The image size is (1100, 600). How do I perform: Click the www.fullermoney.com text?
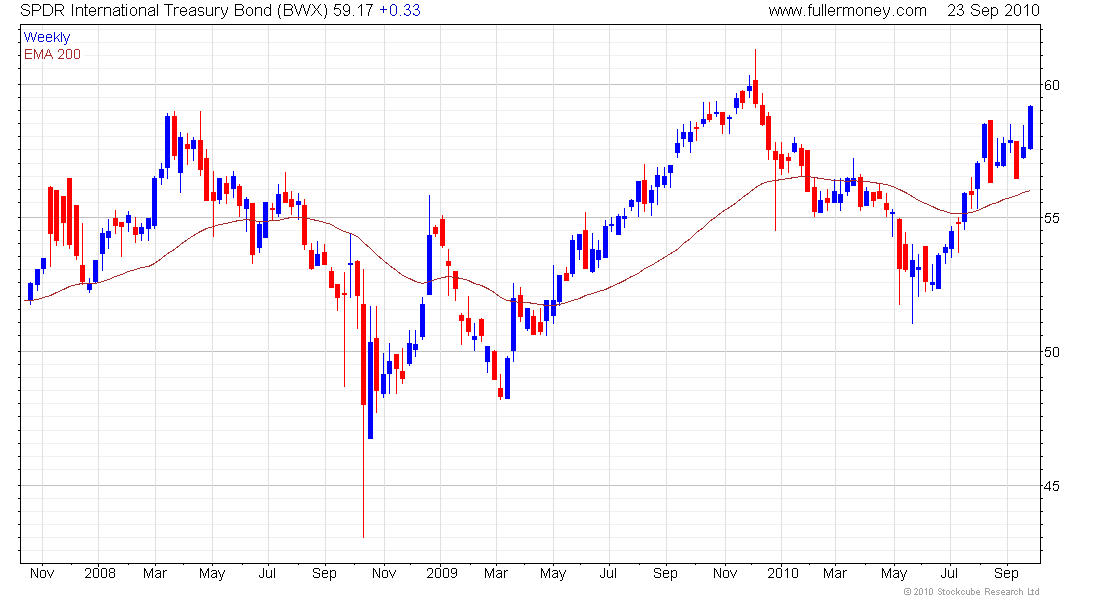click(847, 11)
